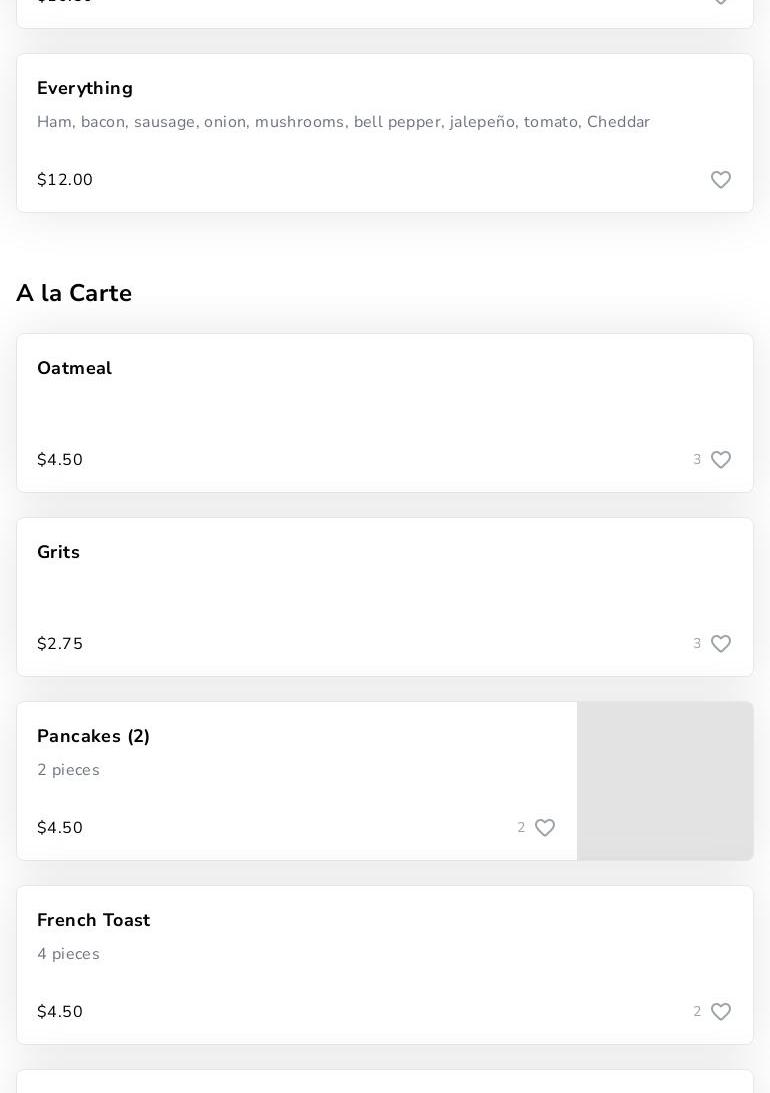Click the like count on French Toast
Viewport: 770px width, 1093px height.
point(697,1012)
